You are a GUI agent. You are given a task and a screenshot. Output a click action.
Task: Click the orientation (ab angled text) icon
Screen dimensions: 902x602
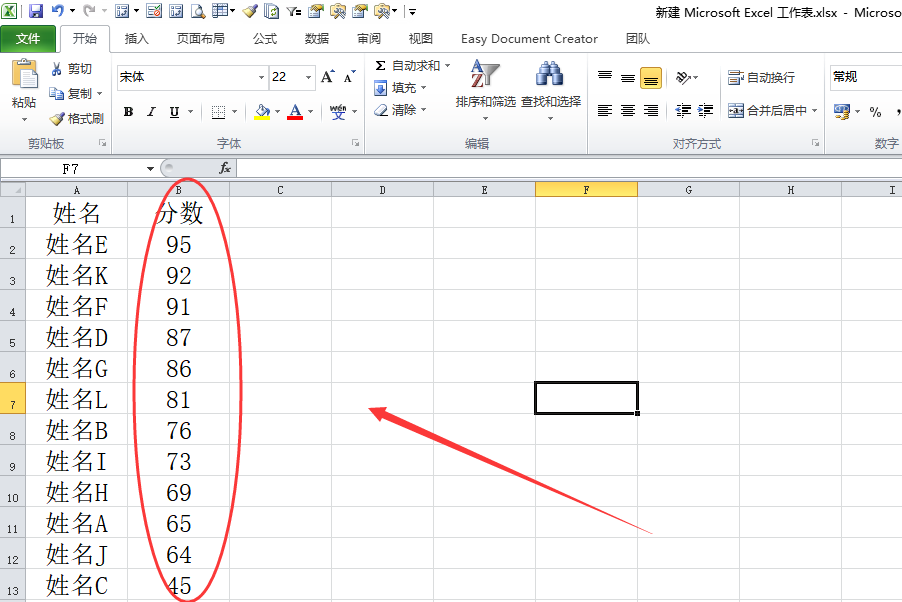683,77
